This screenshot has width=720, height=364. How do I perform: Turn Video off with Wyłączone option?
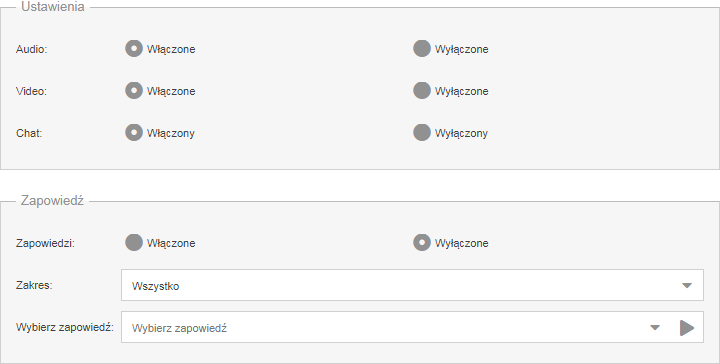[422, 90]
